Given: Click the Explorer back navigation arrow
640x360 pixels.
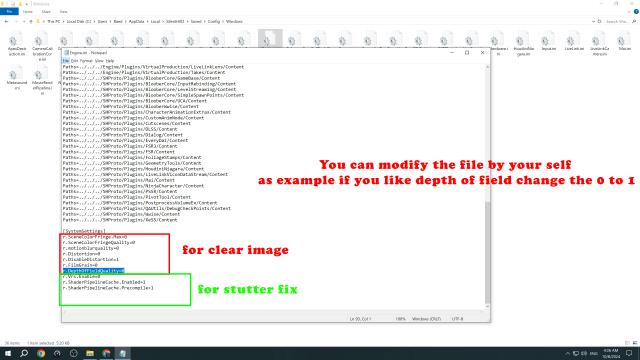Looking at the screenshot, I should [7, 21].
